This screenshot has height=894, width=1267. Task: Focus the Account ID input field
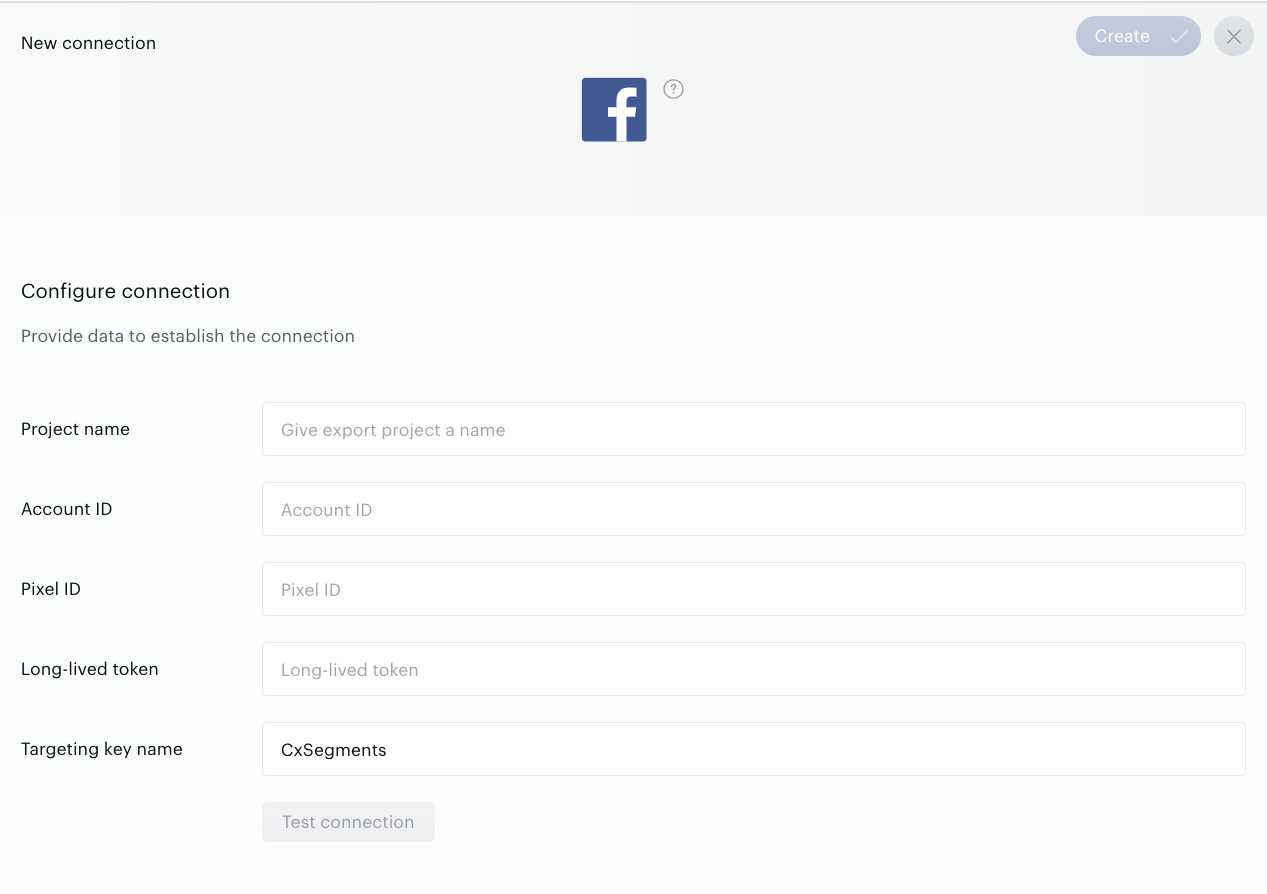pyautogui.click(x=754, y=509)
